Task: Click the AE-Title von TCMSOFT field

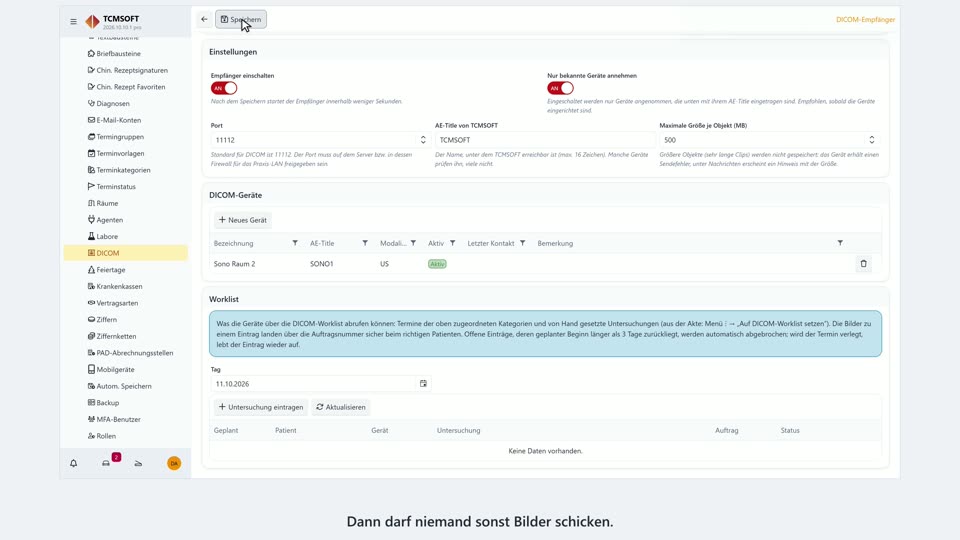Action: coord(544,140)
